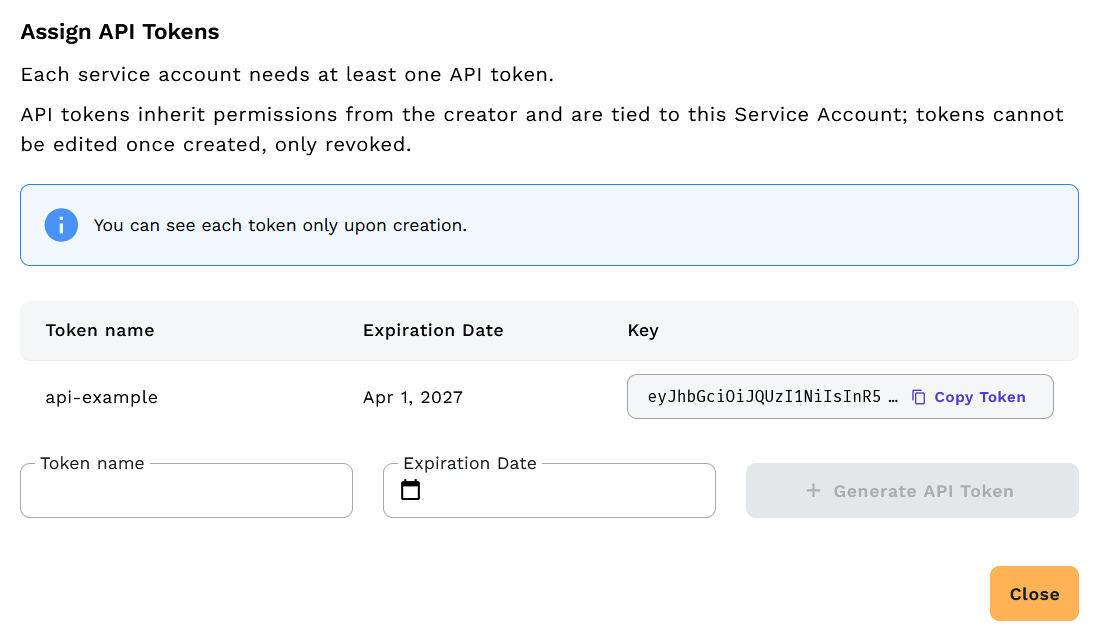
Task: Select the Copy Token link
Action: tap(980, 396)
